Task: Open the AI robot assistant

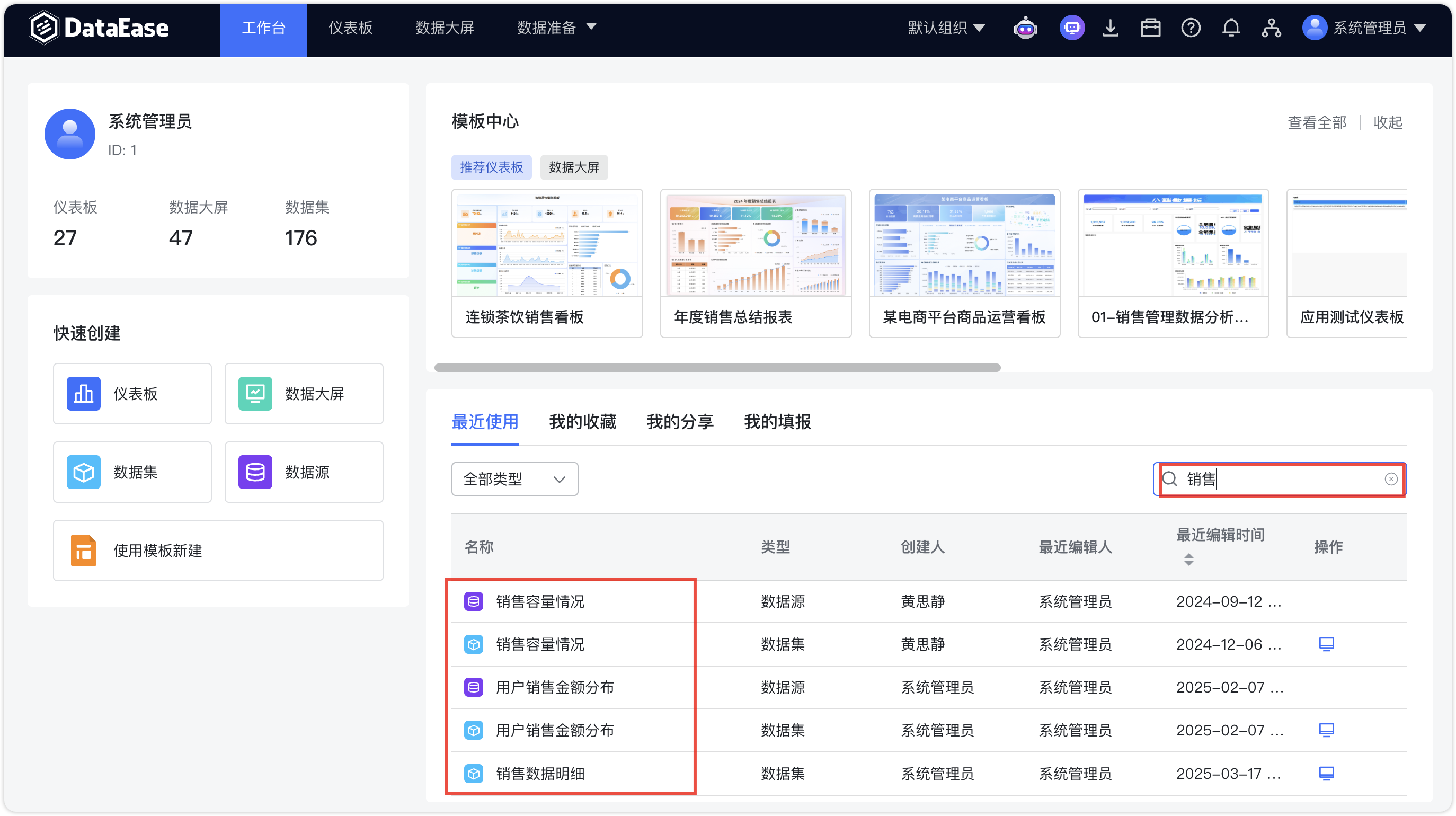Action: (x=1025, y=27)
